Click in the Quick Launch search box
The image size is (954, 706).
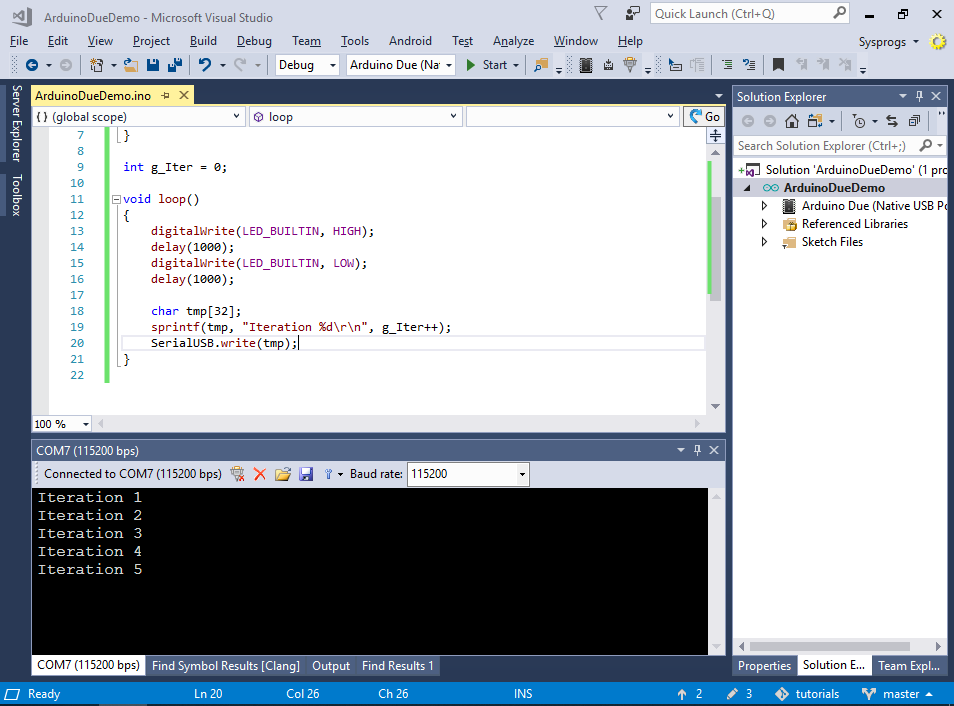(750, 13)
